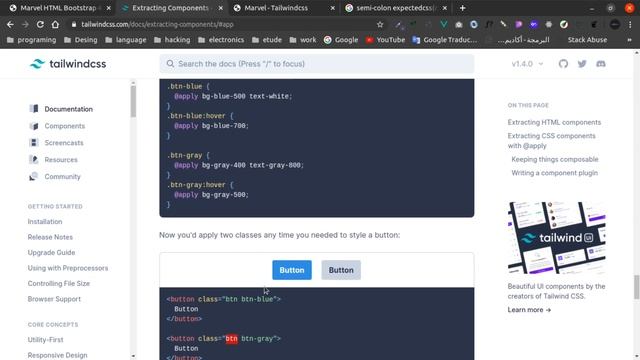Open the Release Notes link
Image resolution: width=640 pixels, height=360 pixels.
[50, 237]
